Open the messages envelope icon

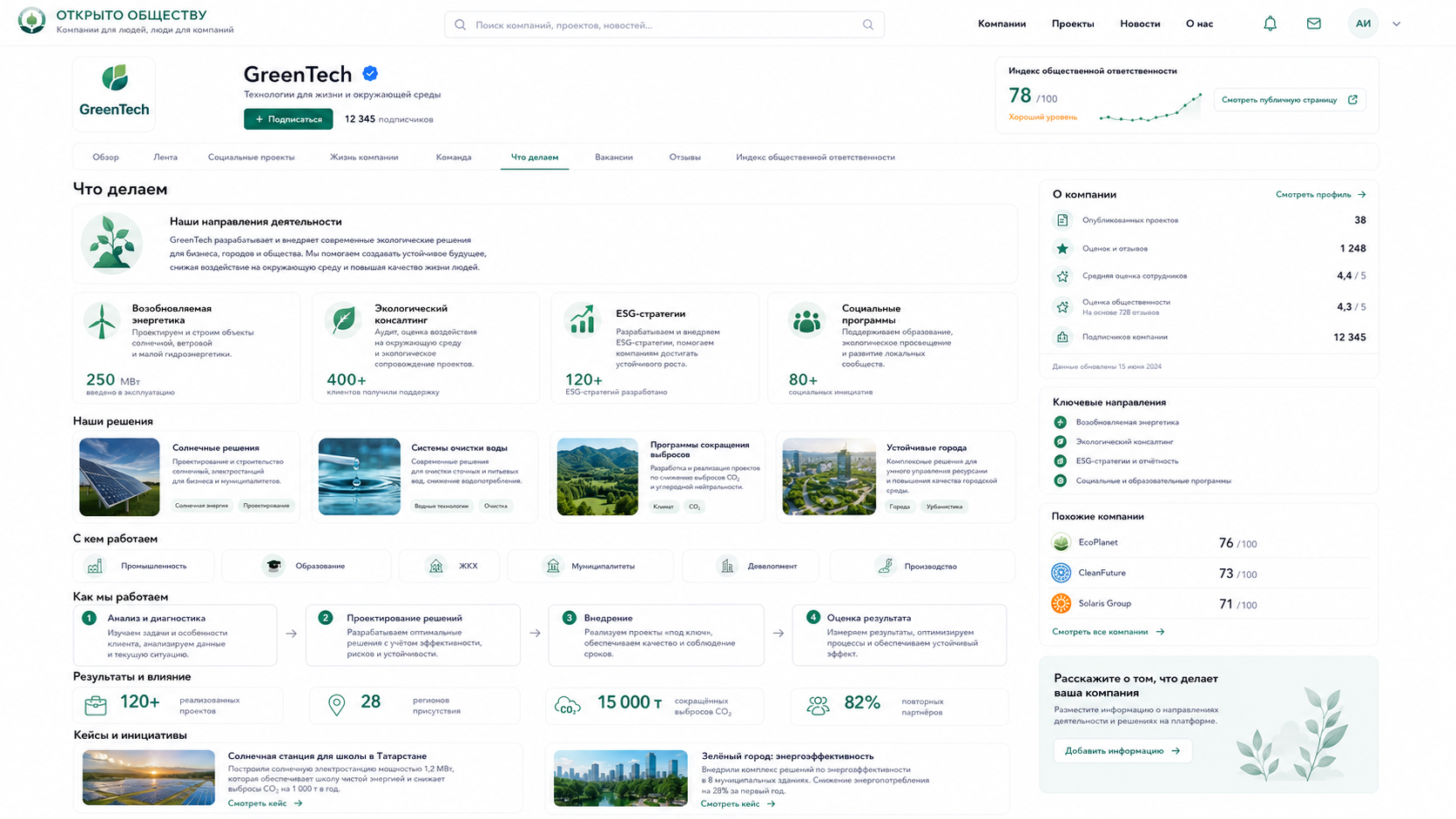[1314, 23]
